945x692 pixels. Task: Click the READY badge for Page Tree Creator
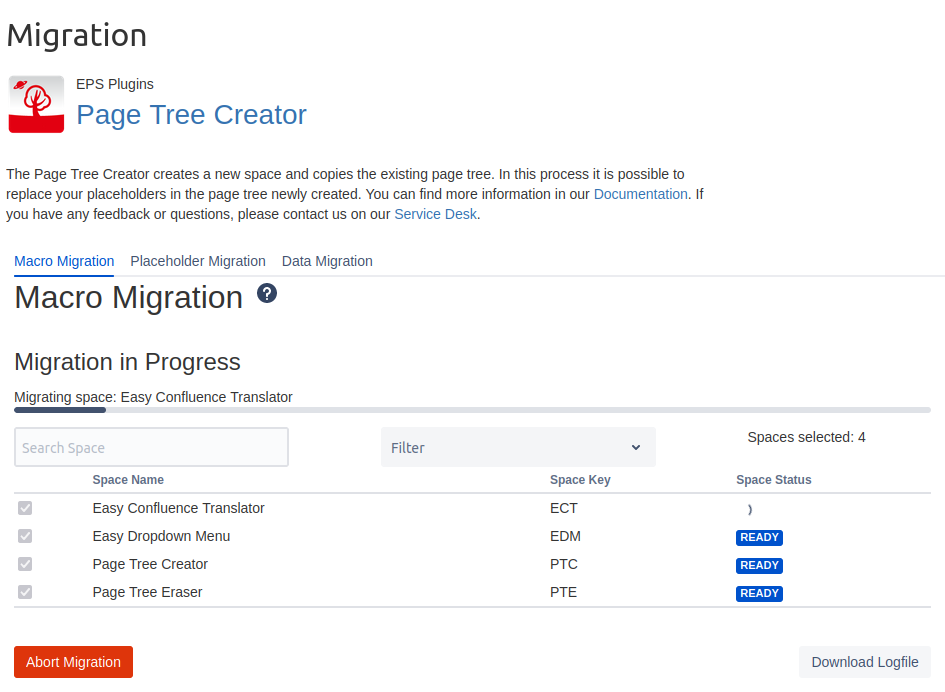(759, 565)
